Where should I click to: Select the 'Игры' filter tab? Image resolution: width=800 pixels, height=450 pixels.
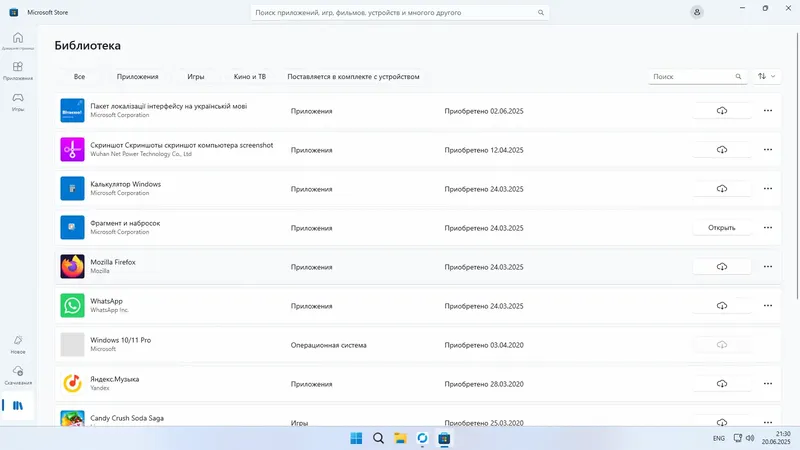click(195, 77)
